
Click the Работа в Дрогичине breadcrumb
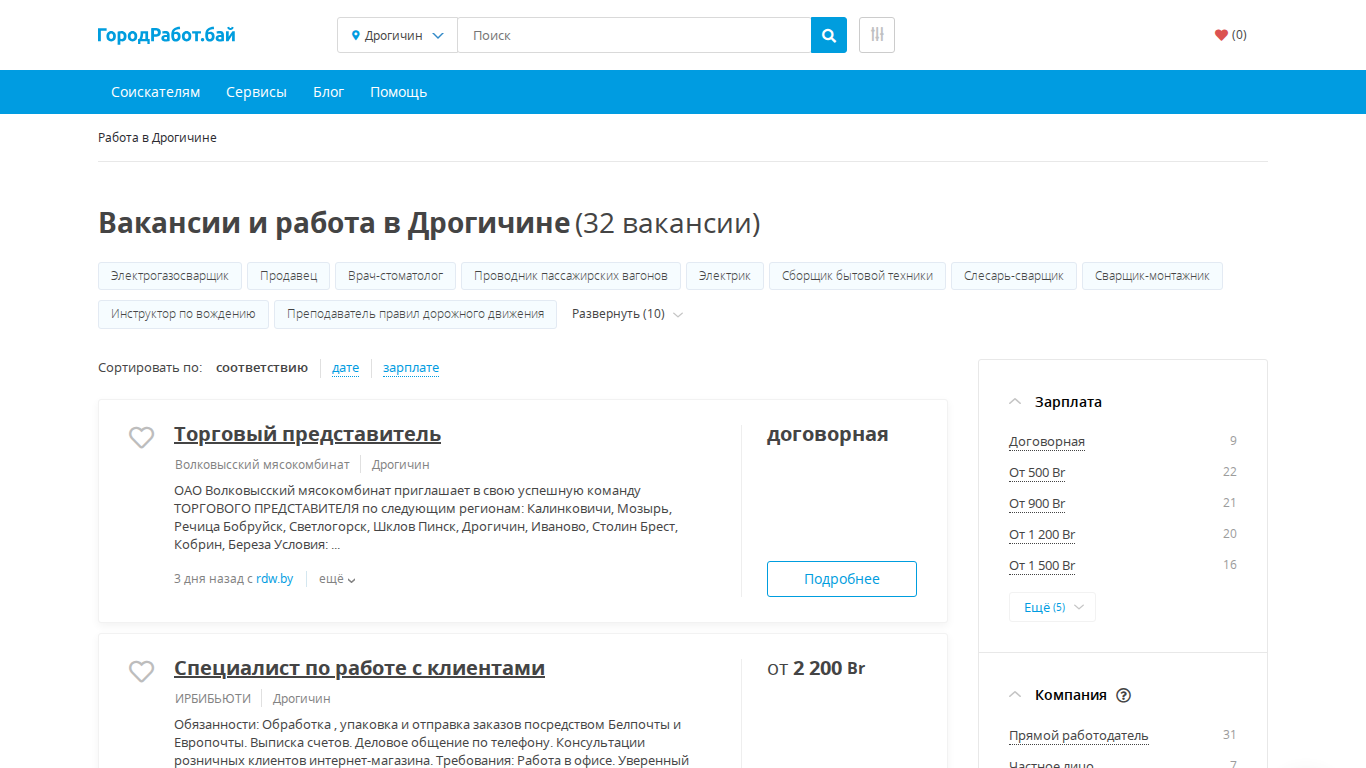pos(157,138)
